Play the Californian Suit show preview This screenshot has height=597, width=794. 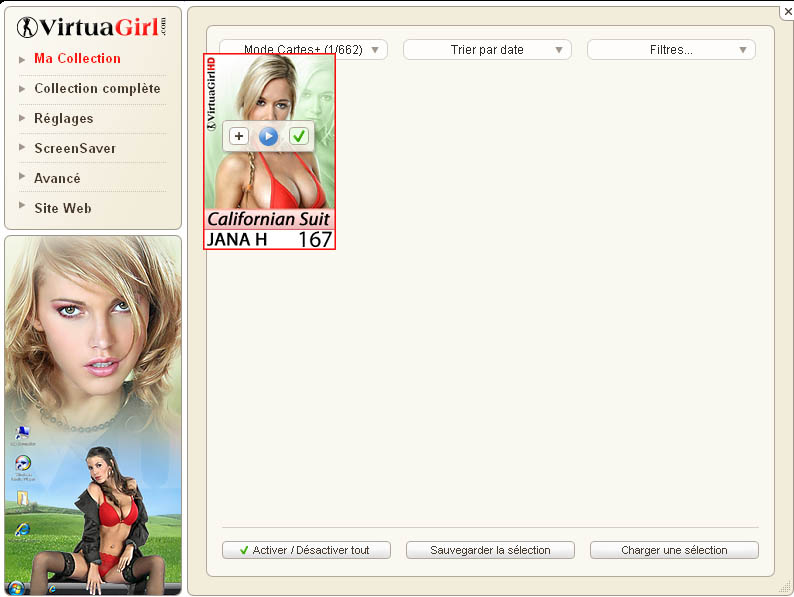268,136
